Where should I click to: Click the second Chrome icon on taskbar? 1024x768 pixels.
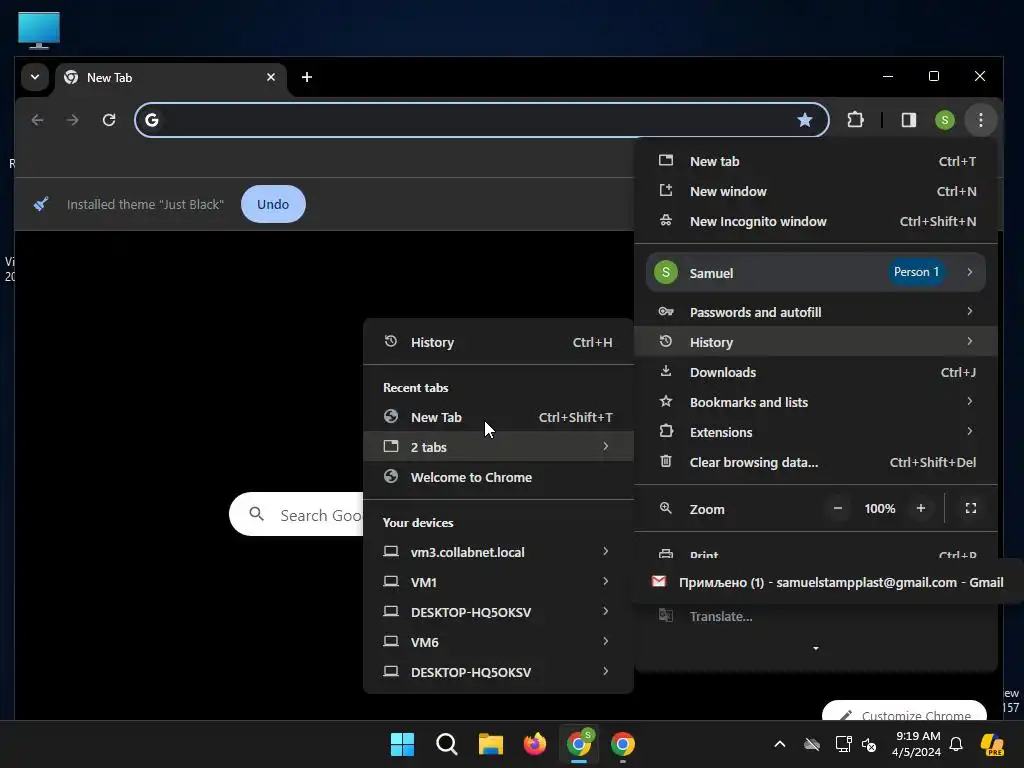click(x=623, y=744)
